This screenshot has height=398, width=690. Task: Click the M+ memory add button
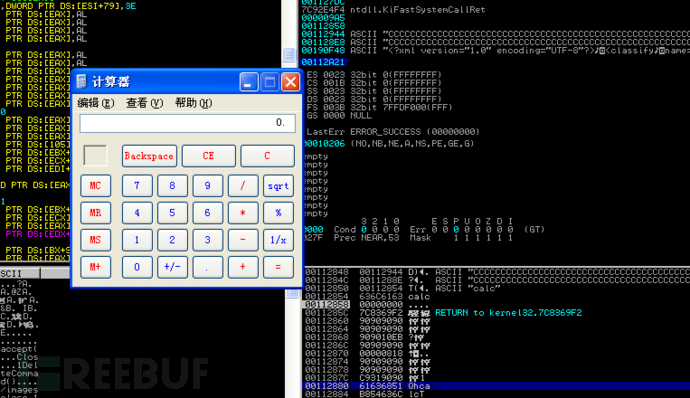coord(95,267)
